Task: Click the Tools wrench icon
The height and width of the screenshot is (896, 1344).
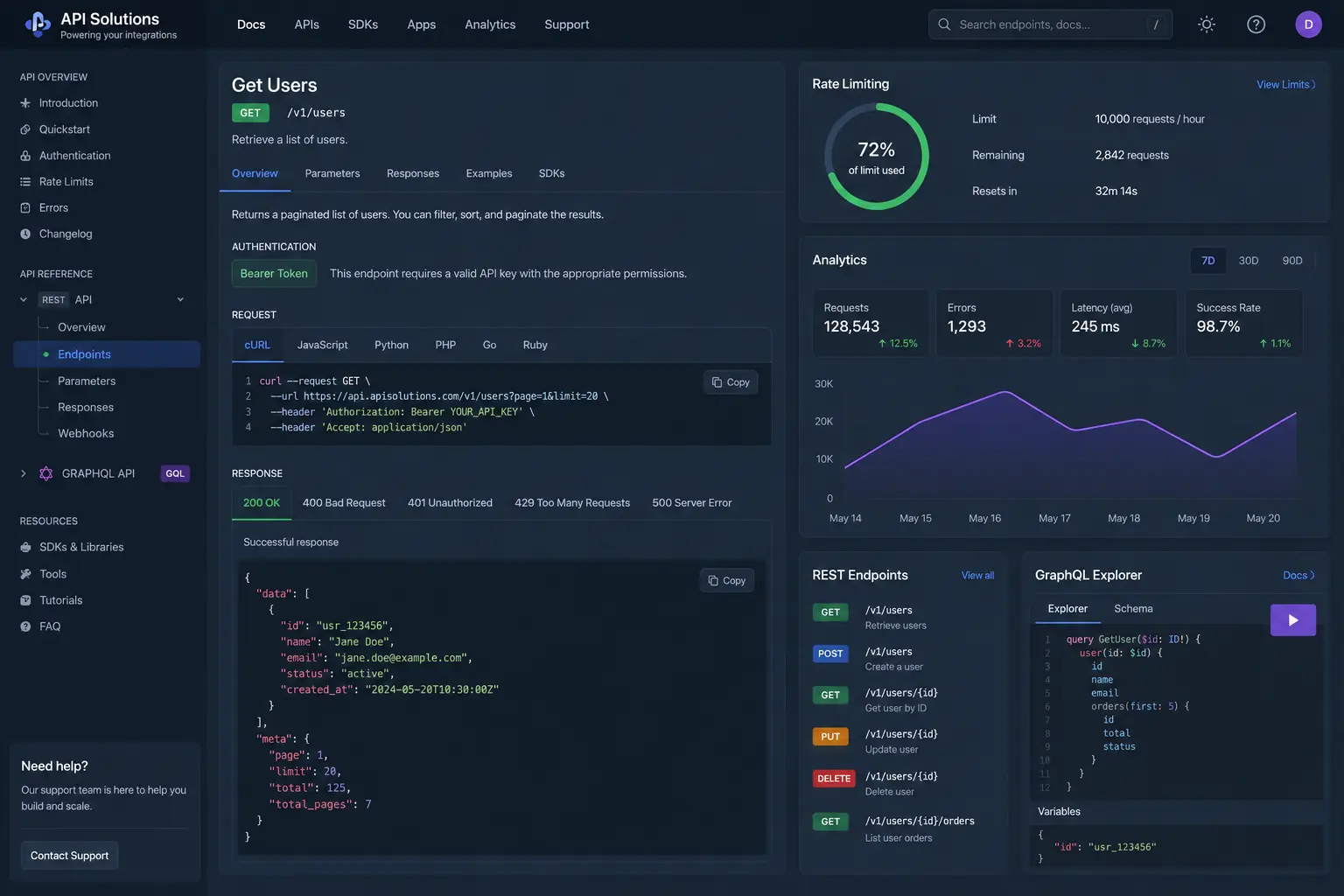Action: click(x=25, y=574)
